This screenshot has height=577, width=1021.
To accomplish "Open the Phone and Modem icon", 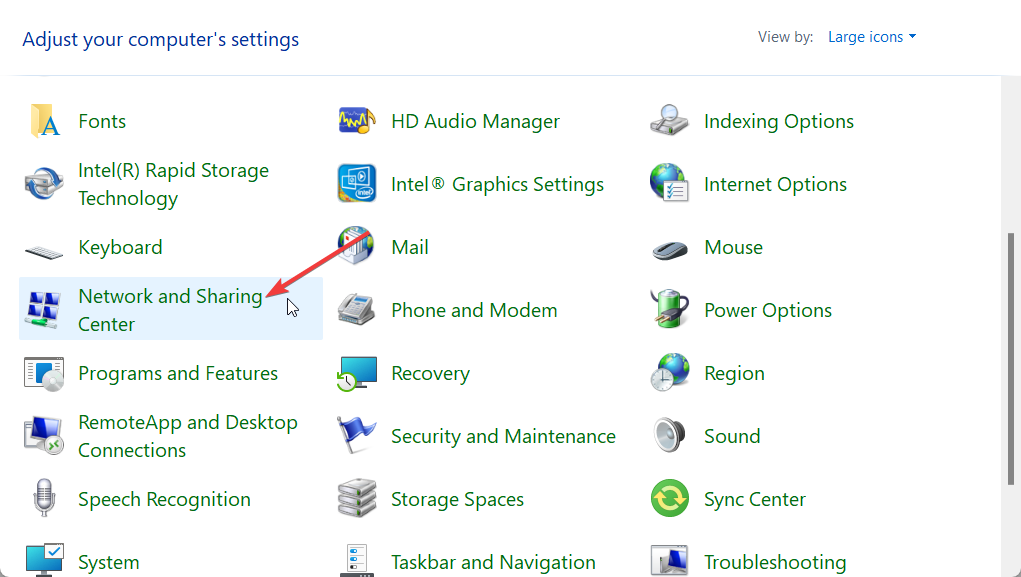I will coord(357,310).
